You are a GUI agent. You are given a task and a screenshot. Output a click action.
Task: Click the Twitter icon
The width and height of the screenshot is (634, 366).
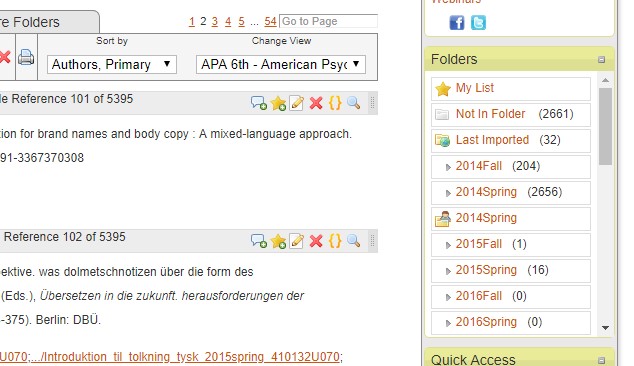478,23
